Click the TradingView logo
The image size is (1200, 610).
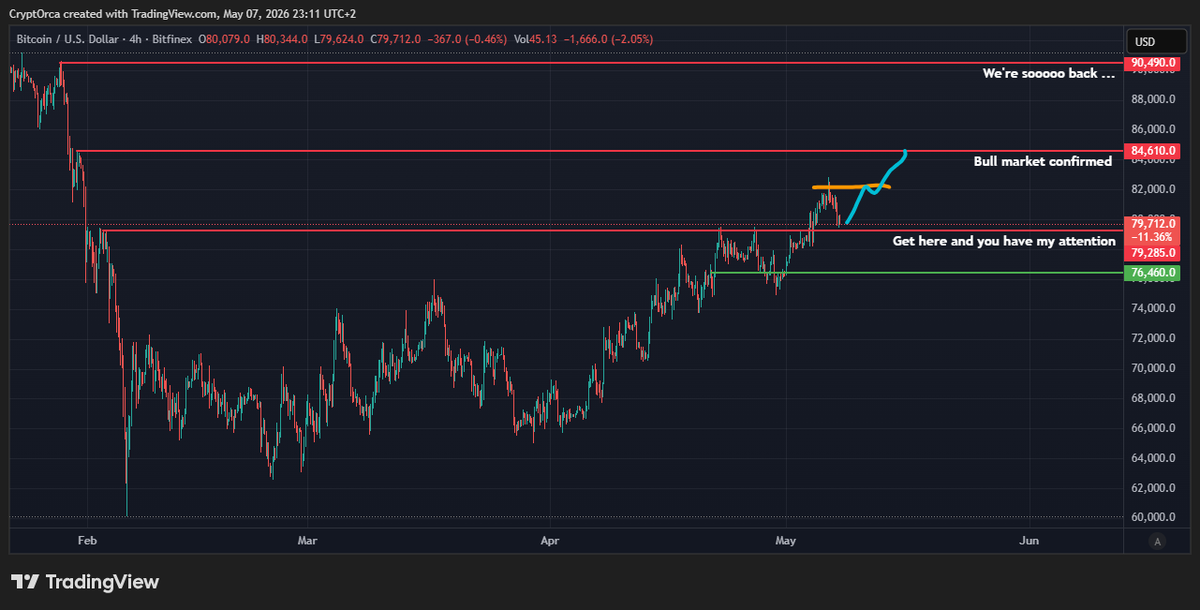tap(85, 582)
